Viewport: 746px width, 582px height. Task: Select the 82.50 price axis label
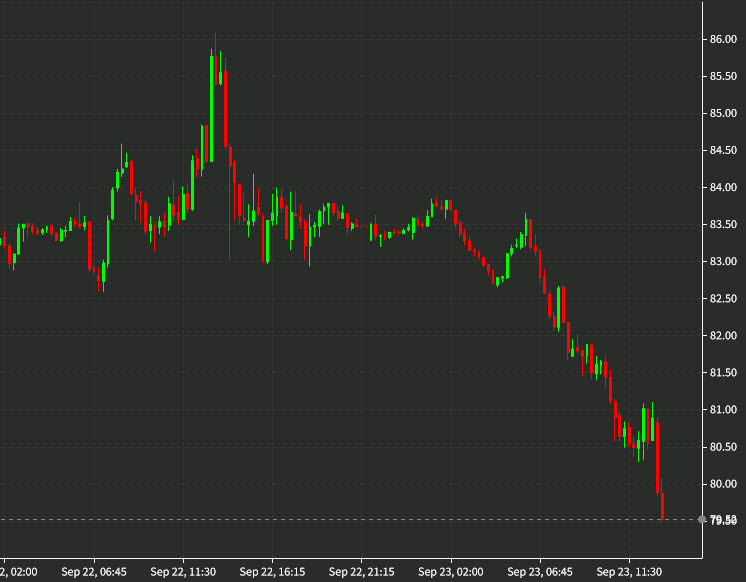click(x=723, y=298)
